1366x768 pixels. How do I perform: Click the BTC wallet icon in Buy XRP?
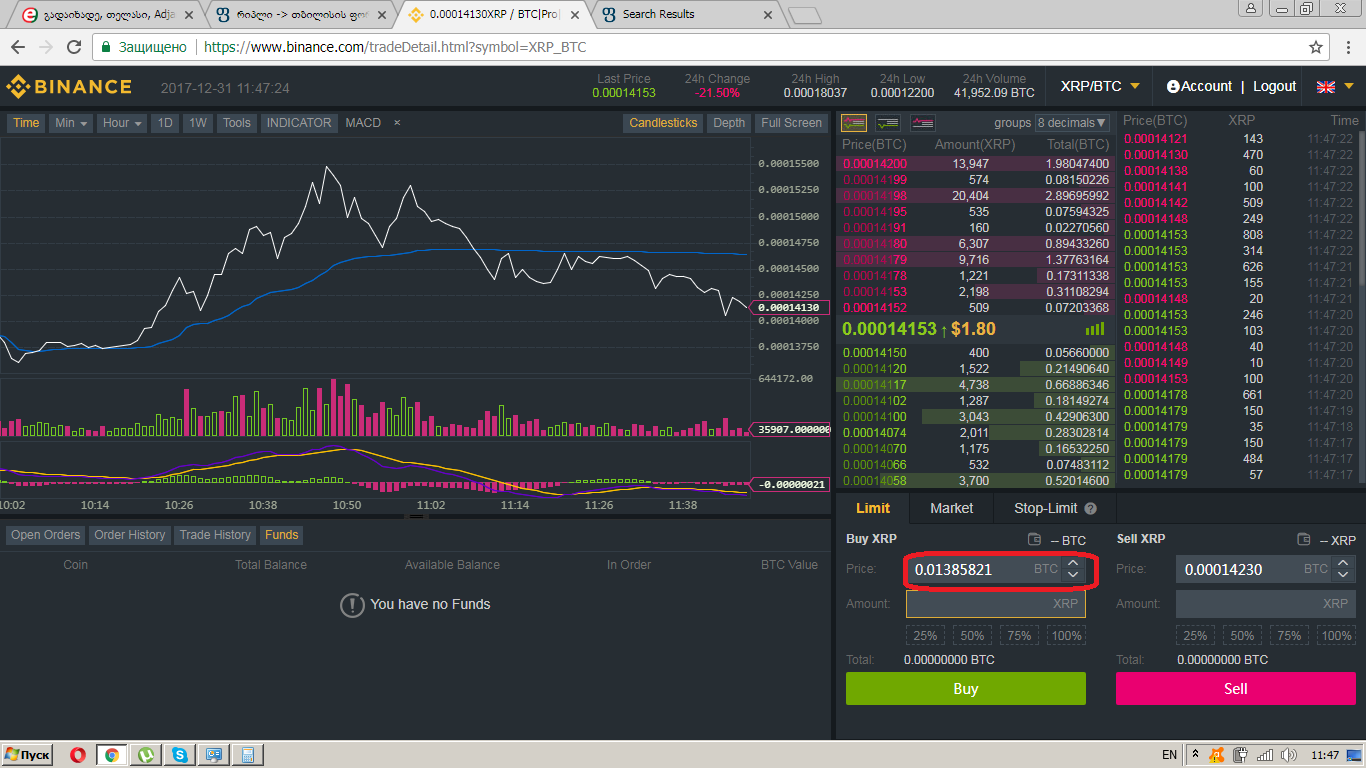(x=1035, y=540)
